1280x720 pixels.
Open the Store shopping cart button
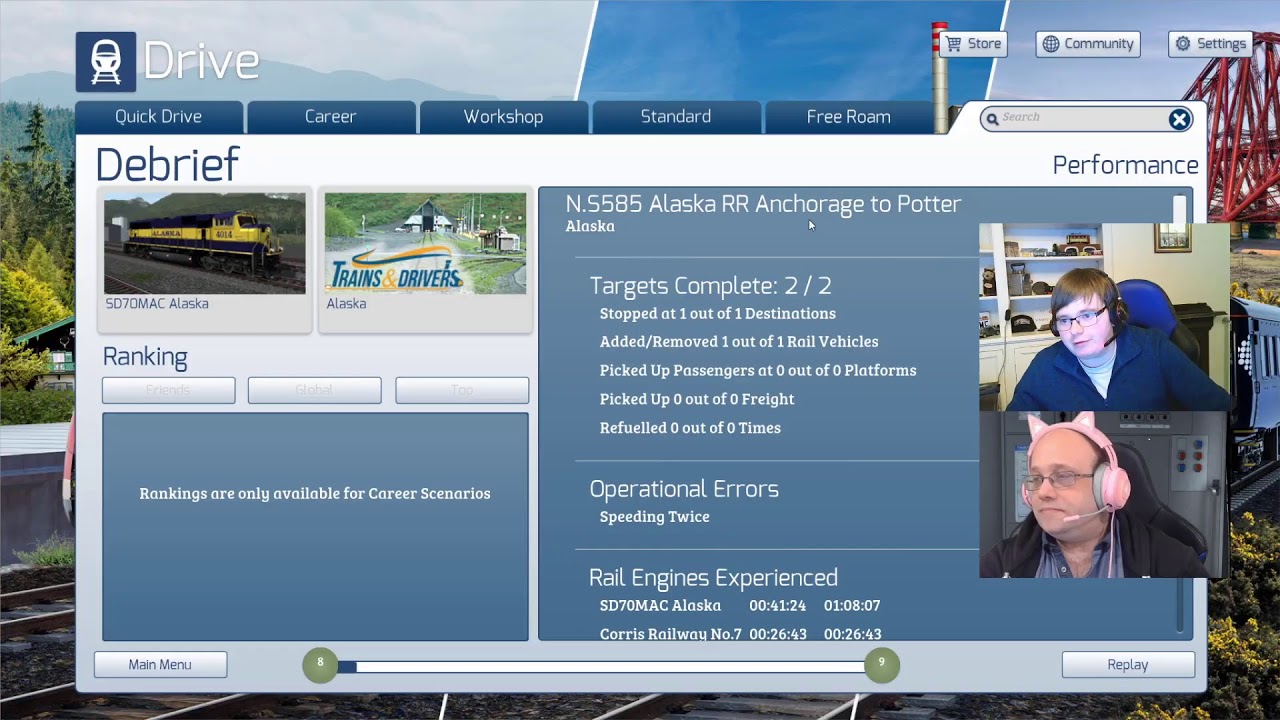pos(973,44)
